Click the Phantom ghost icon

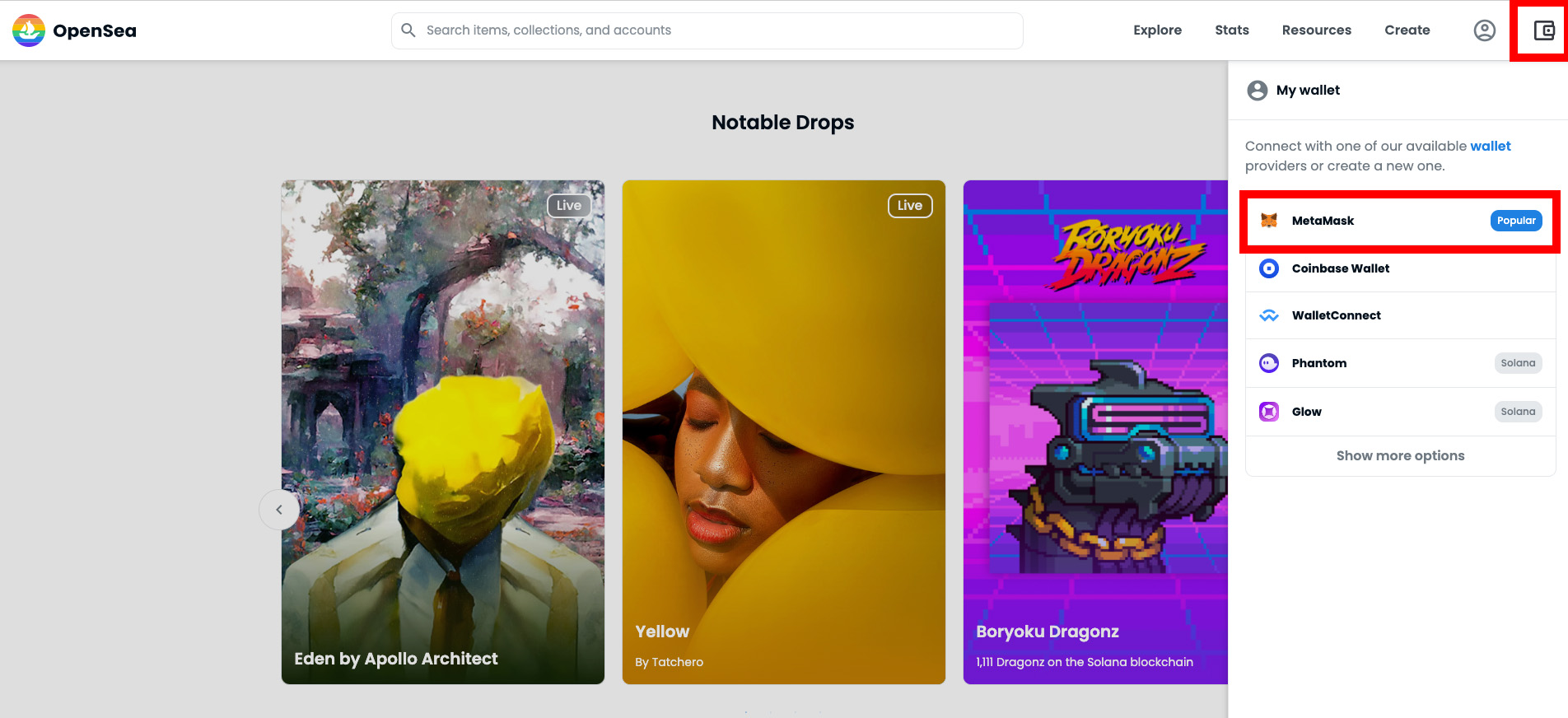tap(1269, 363)
